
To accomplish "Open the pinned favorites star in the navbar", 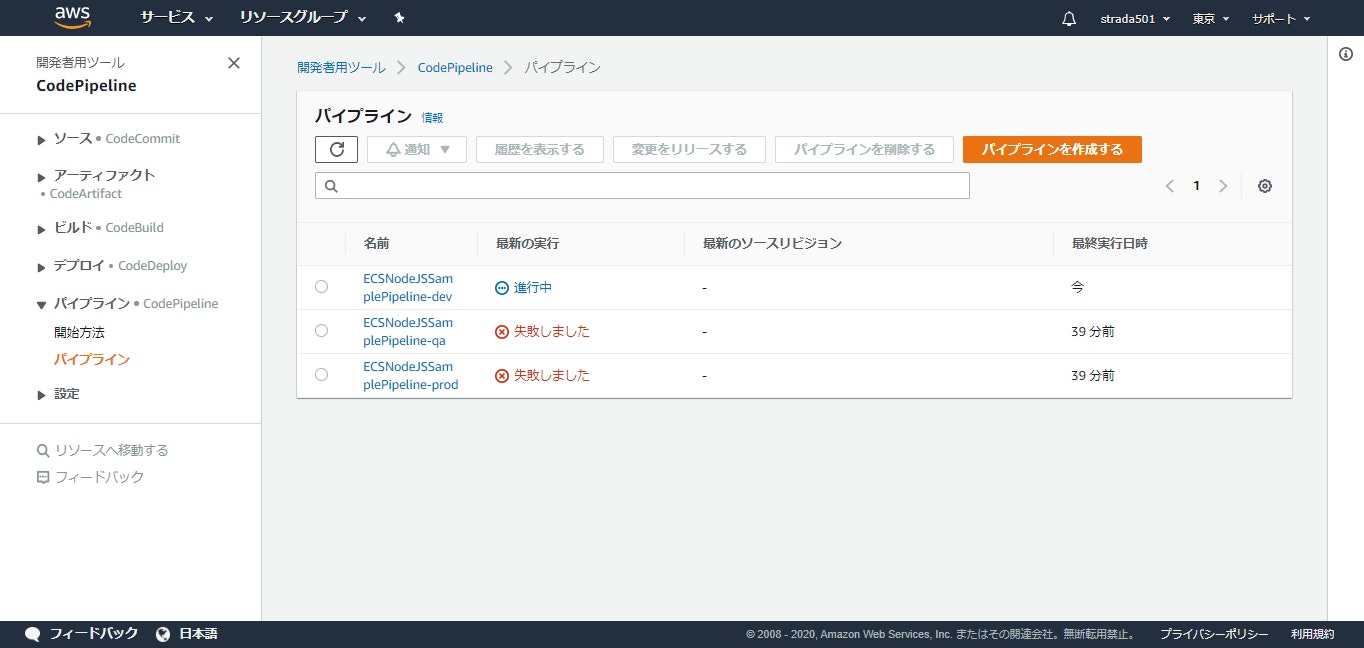I will point(398,17).
